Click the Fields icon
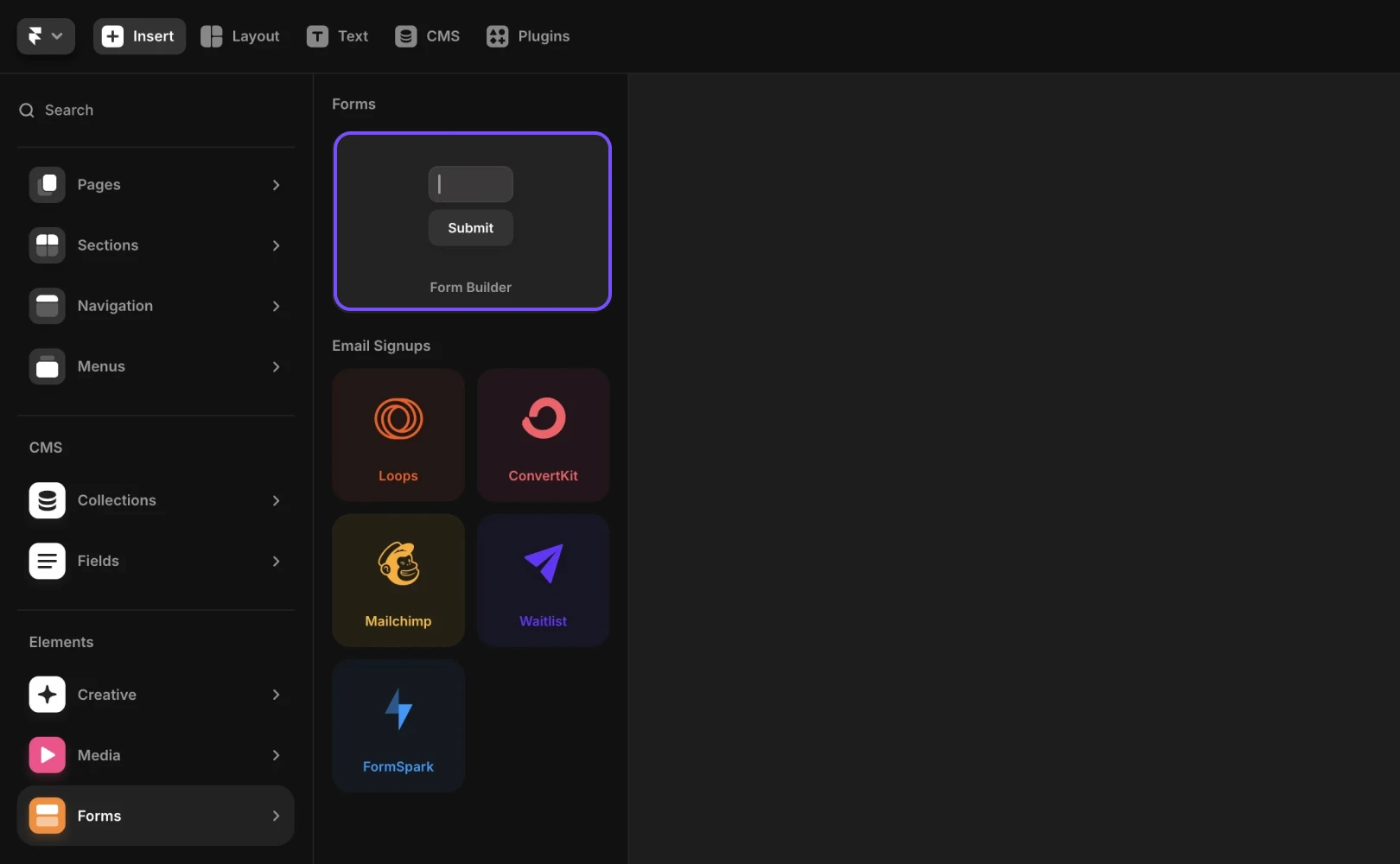The height and width of the screenshot is (864, 1400). tap(48, 561)
